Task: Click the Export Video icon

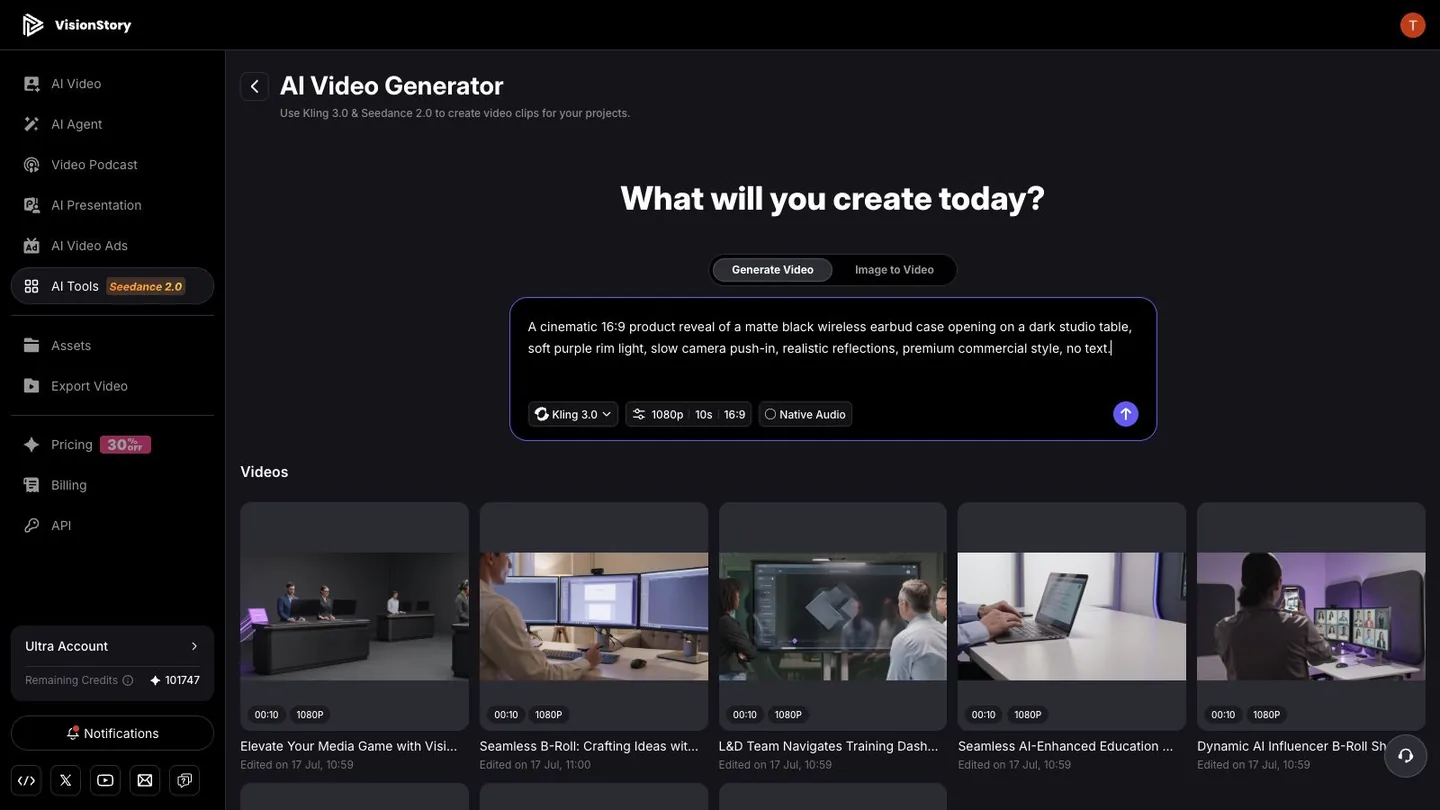Action: 32,386
